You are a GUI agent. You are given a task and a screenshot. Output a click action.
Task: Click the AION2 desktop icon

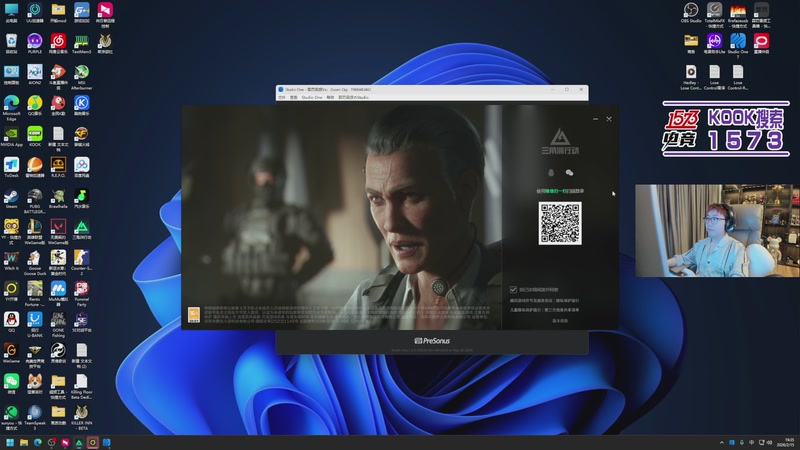35,74
